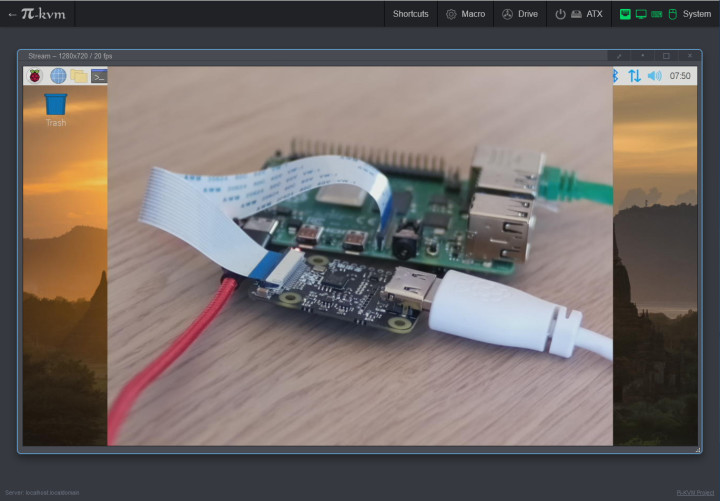Maximize the Stream window
The height and width of the screenshot is (501, 720).
pos(666,56)
